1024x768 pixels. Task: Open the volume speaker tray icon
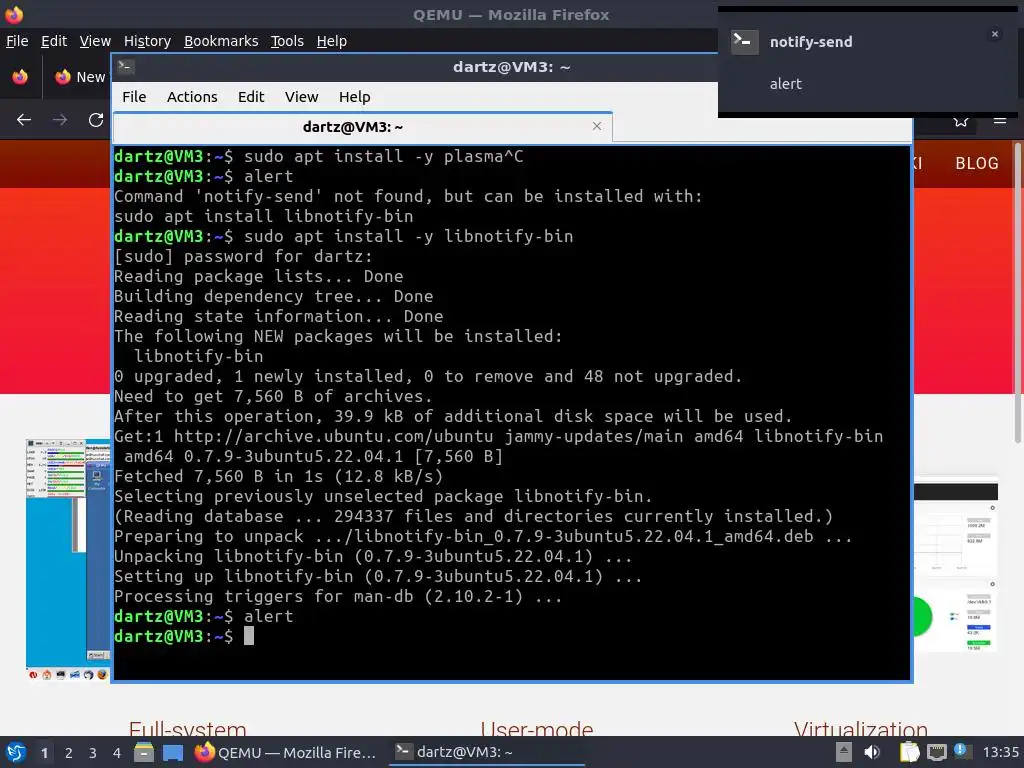click(872, 752)
